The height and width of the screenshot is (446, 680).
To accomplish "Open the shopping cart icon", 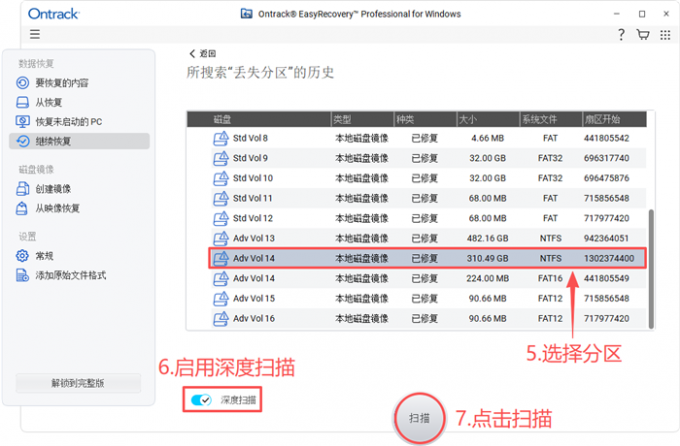I will pyautogui.click(x=643, y=34).
